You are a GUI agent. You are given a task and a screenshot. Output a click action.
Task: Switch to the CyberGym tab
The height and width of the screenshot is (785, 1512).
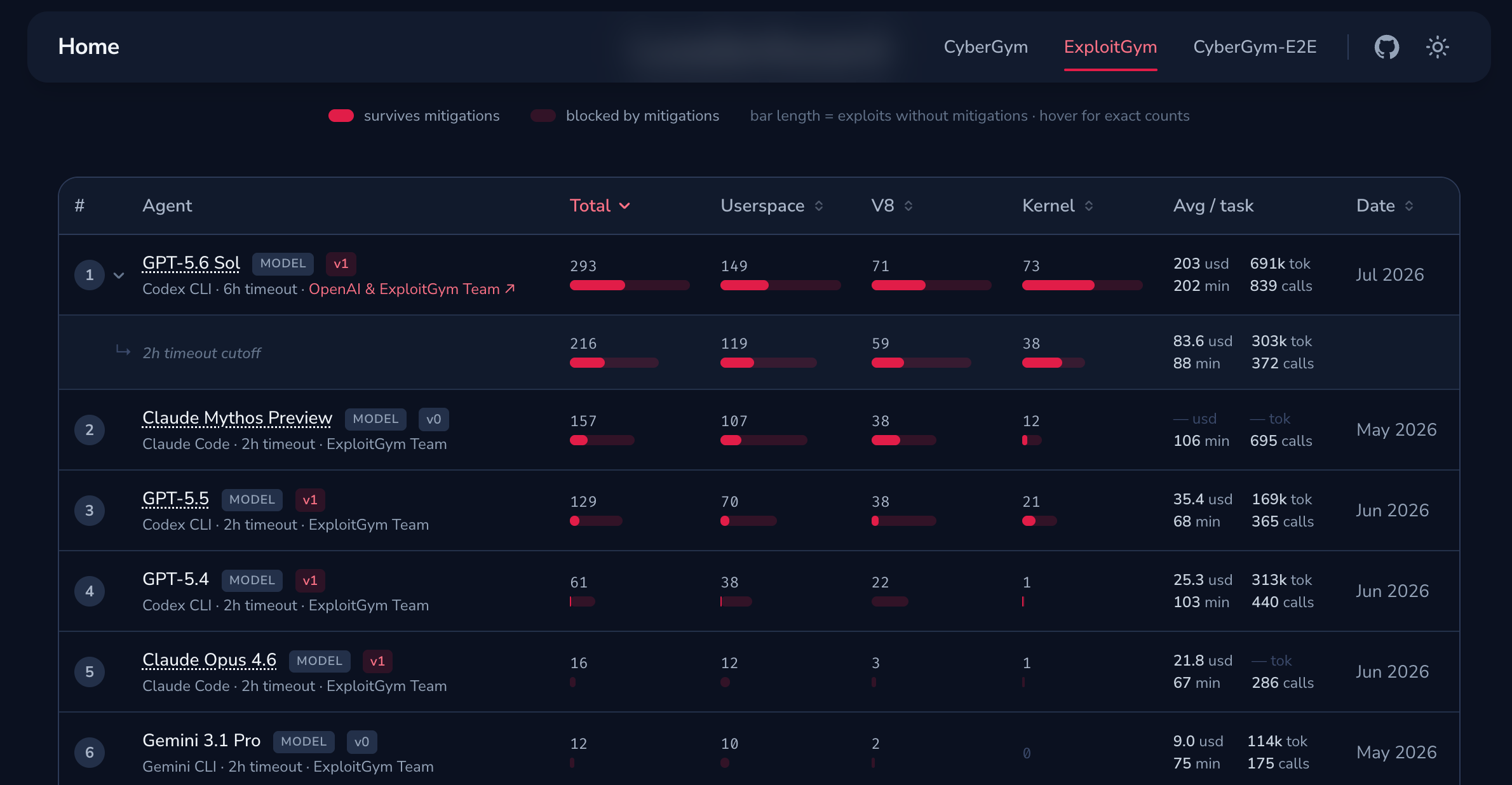985,47
